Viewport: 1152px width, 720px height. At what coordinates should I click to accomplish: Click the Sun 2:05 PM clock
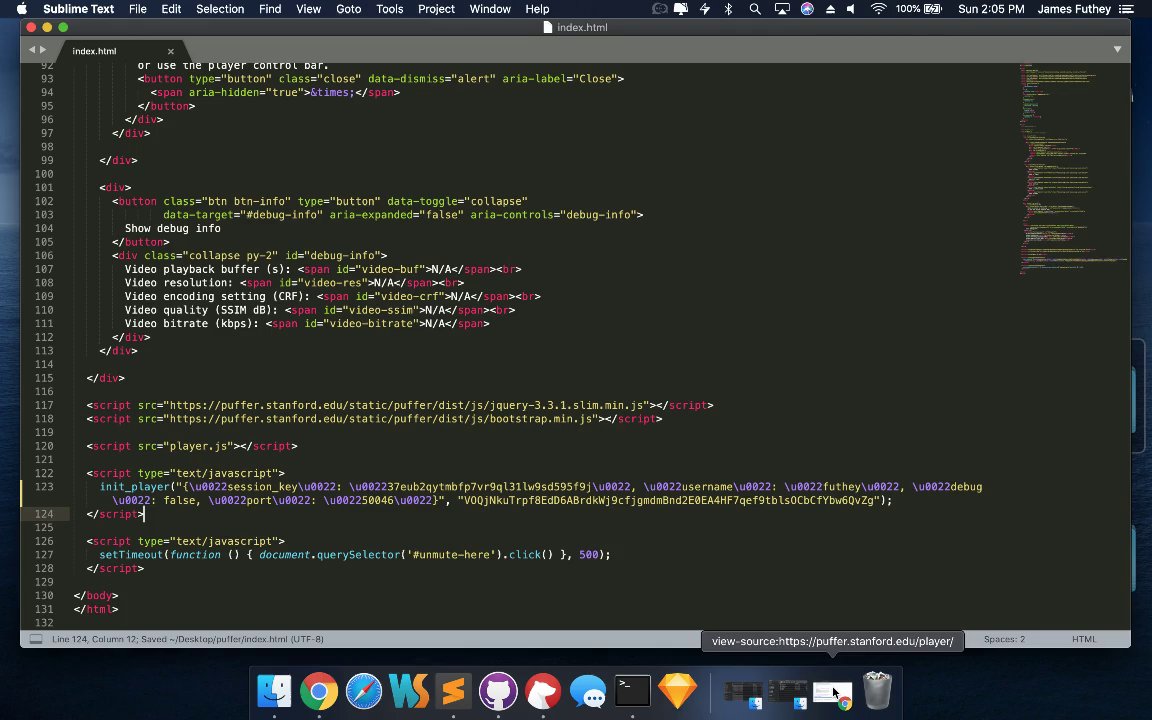pyautogui.click(x=991, y=9)
